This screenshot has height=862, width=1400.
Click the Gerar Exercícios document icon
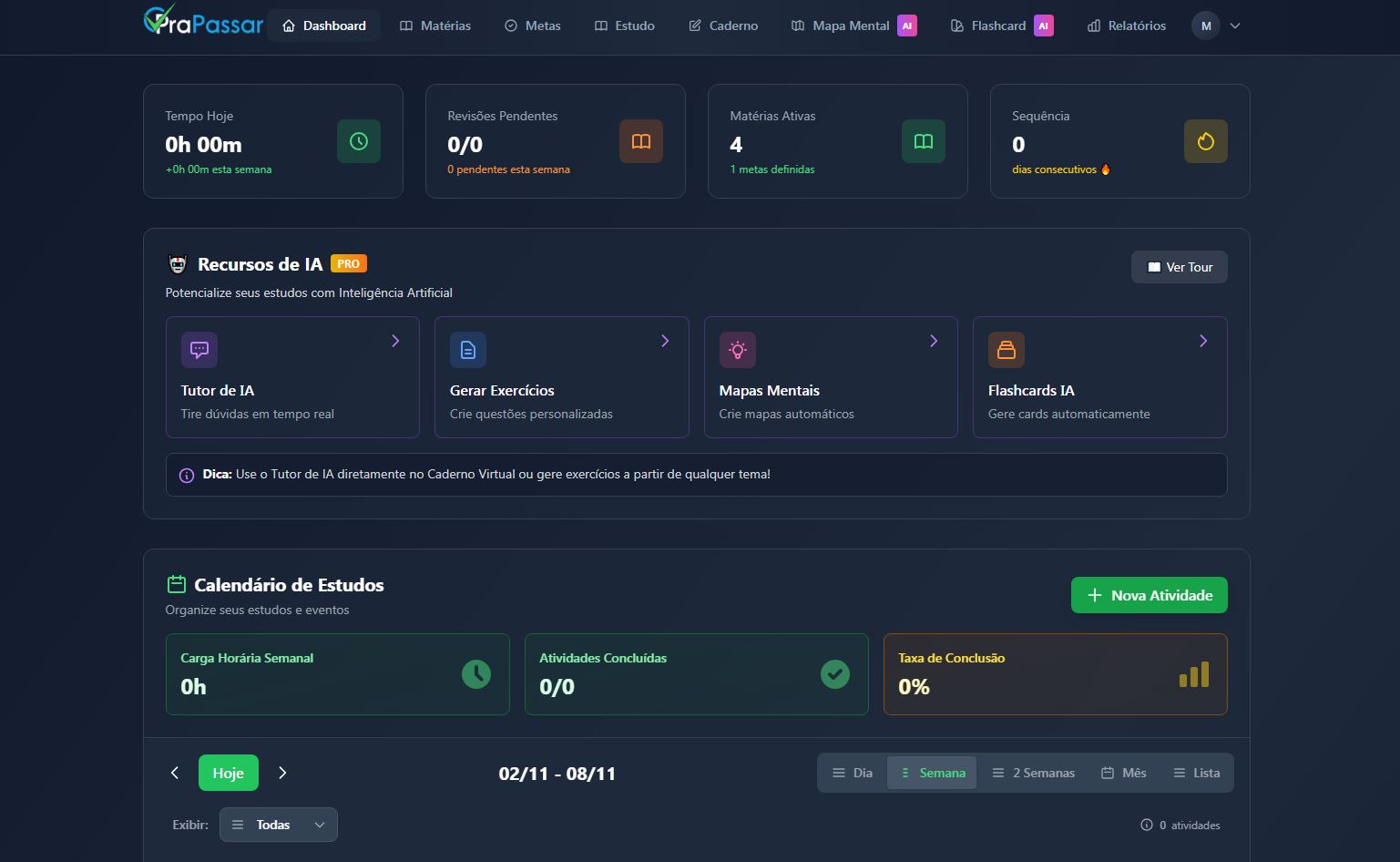pos(467,349)
